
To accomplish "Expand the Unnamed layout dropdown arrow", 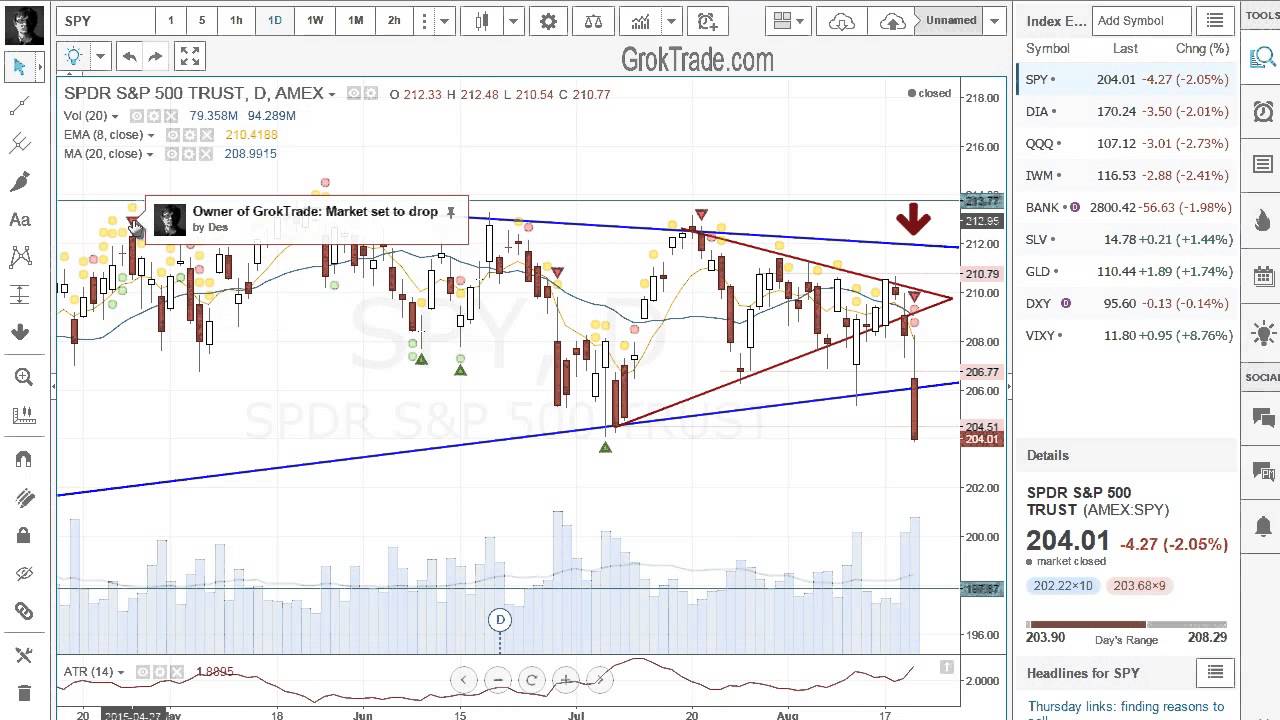I will pos(995,21).
